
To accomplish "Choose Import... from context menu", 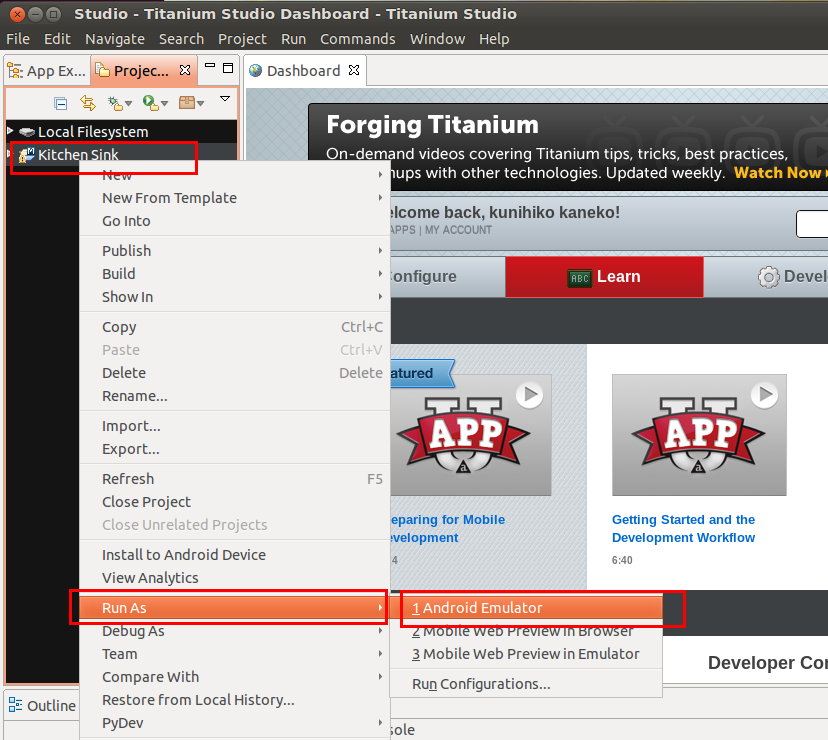I will (234, 426).
